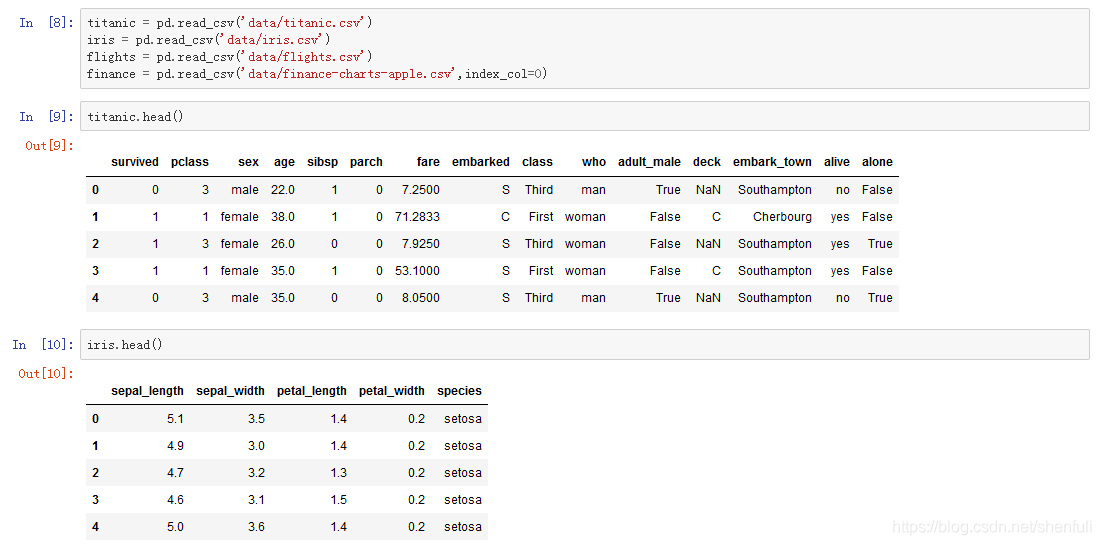This screenshot has width=1101, height=545.
Task: Click sepal_width value 3.6
Action: click(x=256, y=527)
